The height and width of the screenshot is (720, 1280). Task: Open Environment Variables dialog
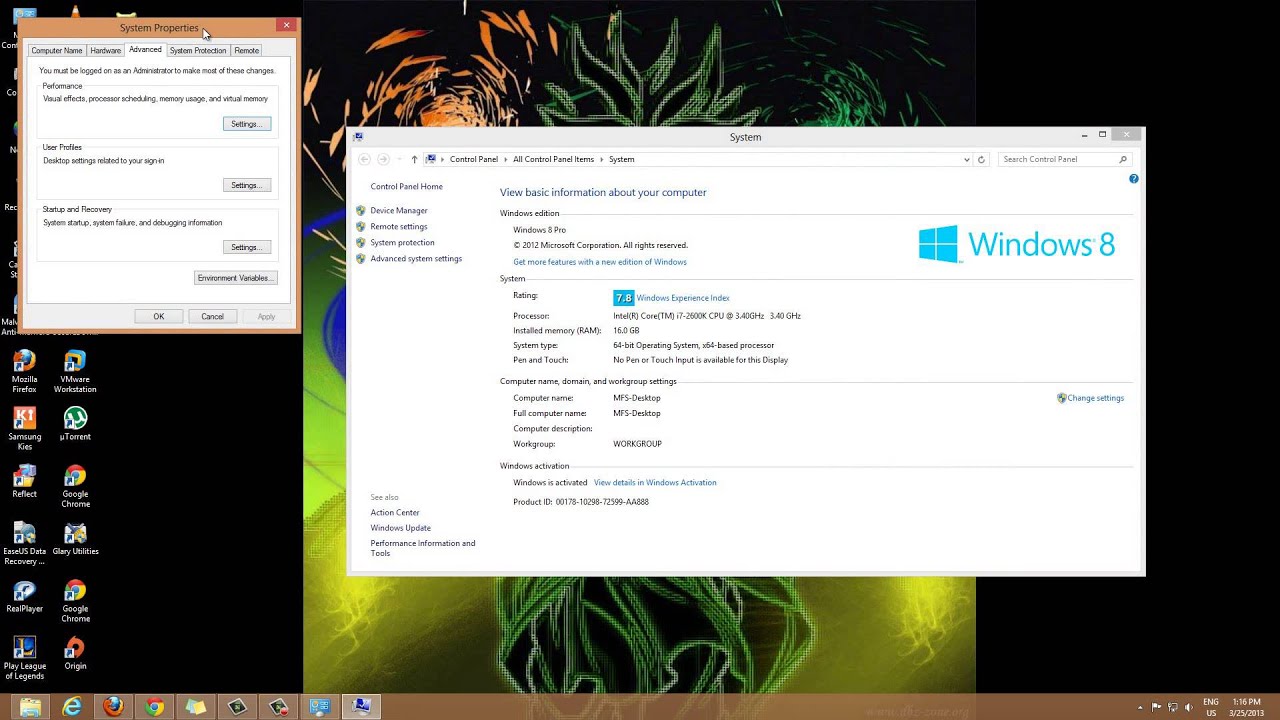[x=235, y=278]
